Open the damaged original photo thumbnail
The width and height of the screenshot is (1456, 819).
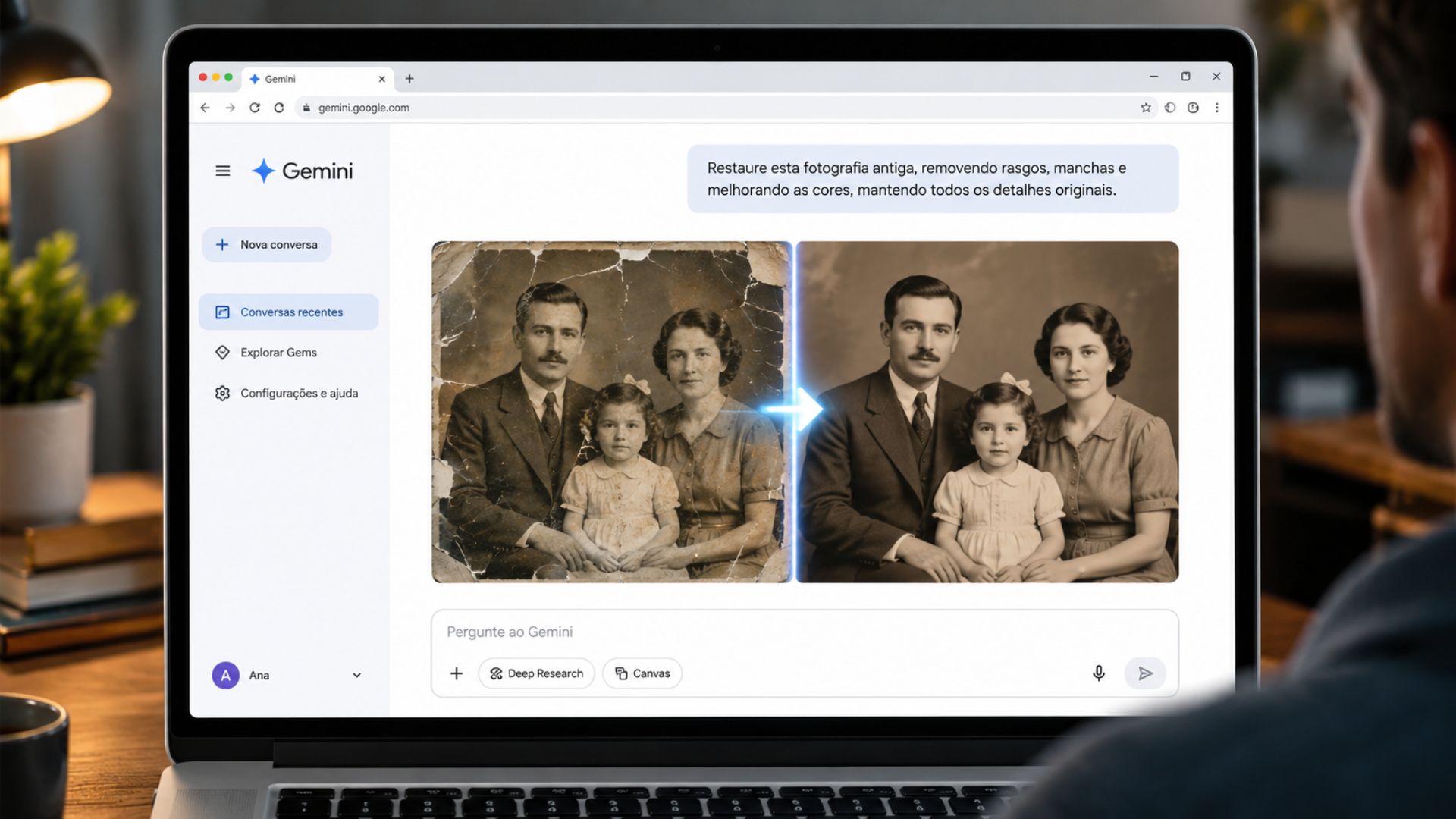(x=612, y=412)
